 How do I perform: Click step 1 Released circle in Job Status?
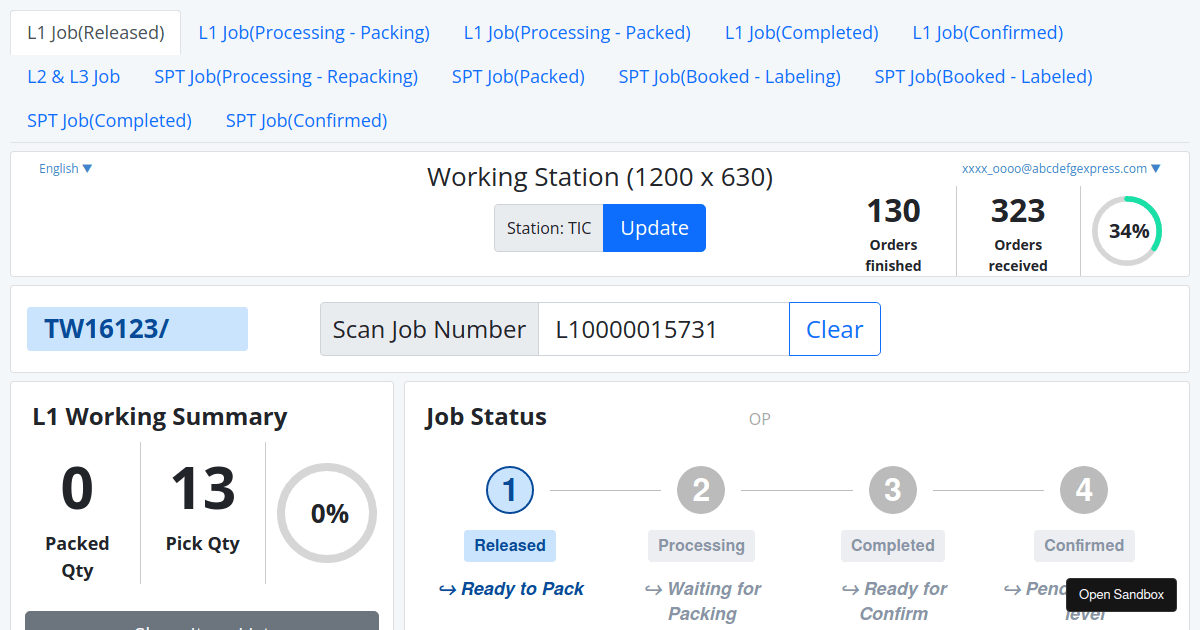[510, 490]
